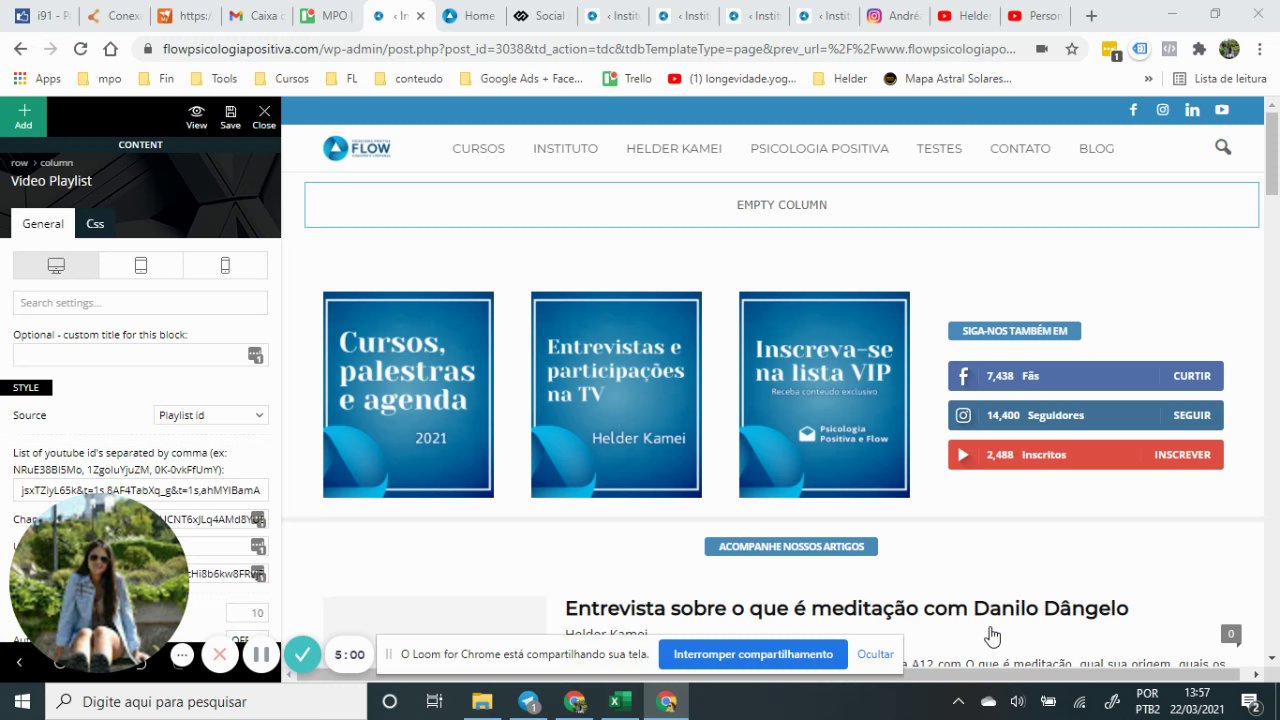
Task: Open the Cursos bookmark folder
Action: 282,79
